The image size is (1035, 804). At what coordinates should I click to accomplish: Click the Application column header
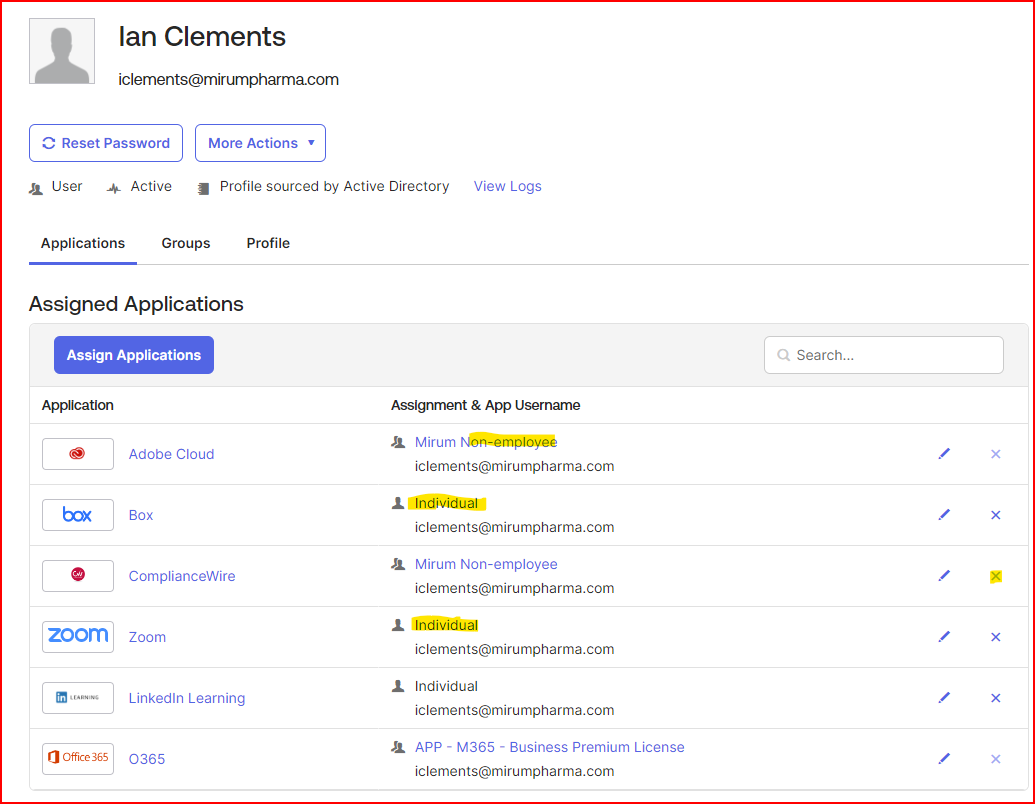click(77, 405)
